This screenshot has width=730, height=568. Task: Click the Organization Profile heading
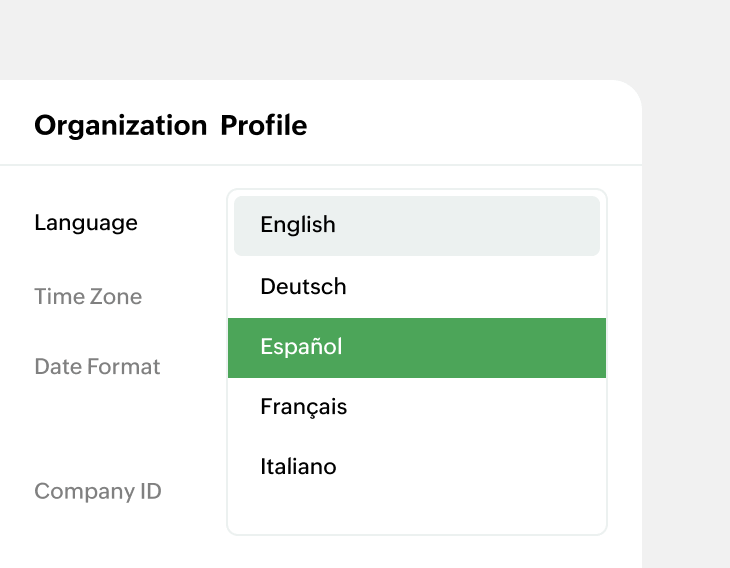(x=170, y=125)
